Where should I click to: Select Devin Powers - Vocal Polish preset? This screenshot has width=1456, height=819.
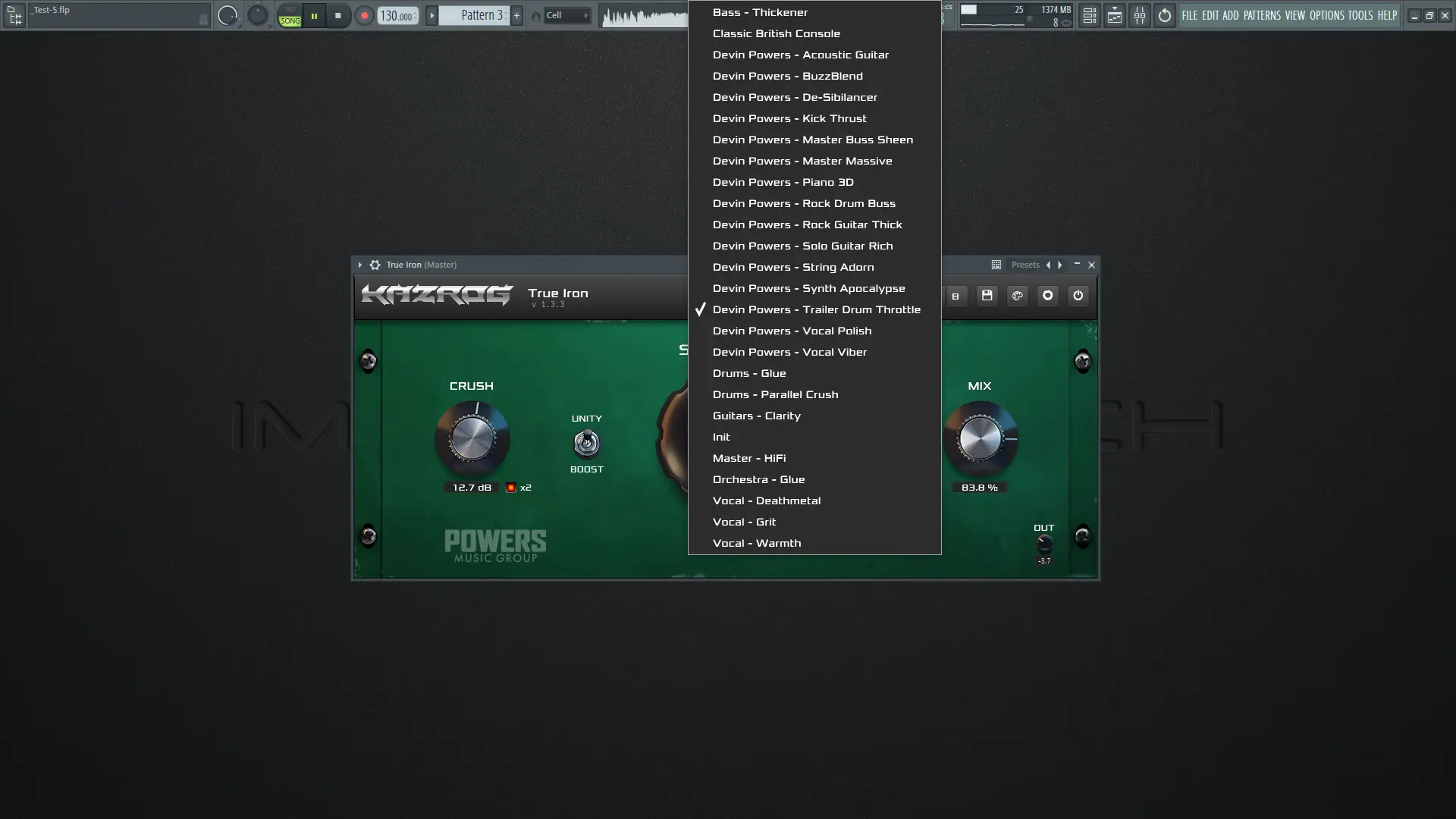tap(792, 331)
